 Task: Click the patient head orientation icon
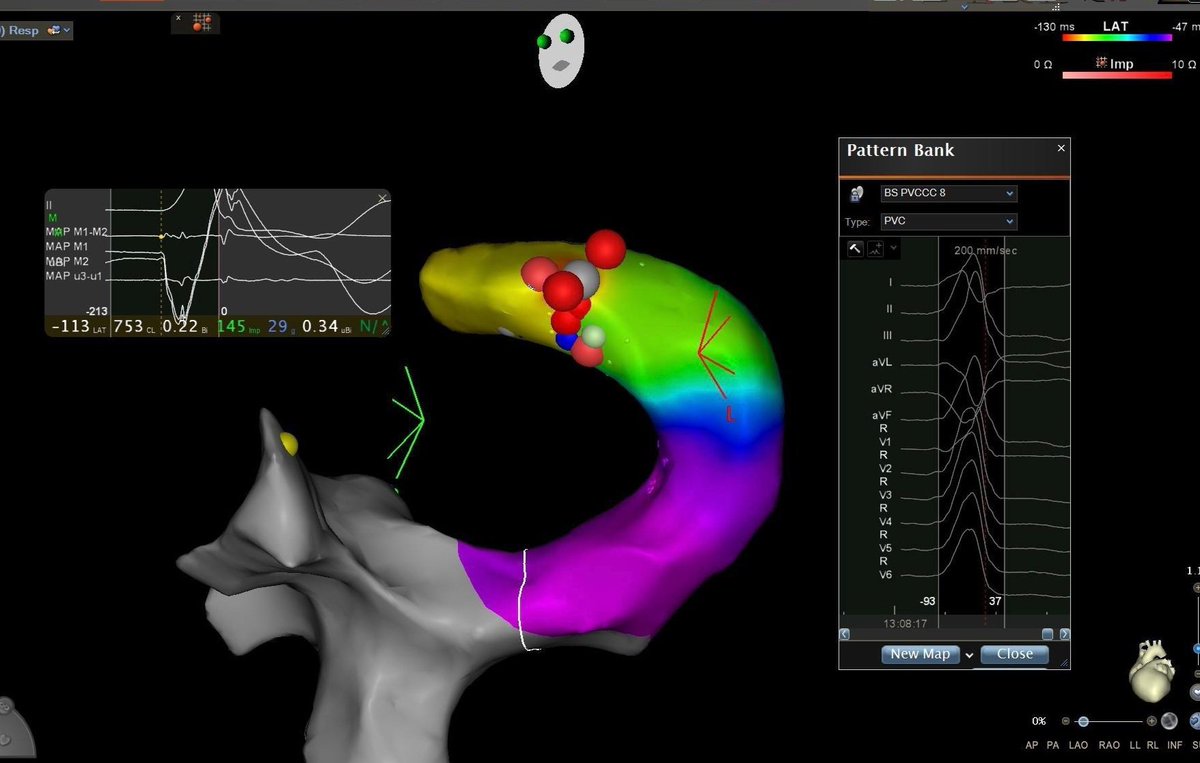pyautogui.click(x=560, y=50)
